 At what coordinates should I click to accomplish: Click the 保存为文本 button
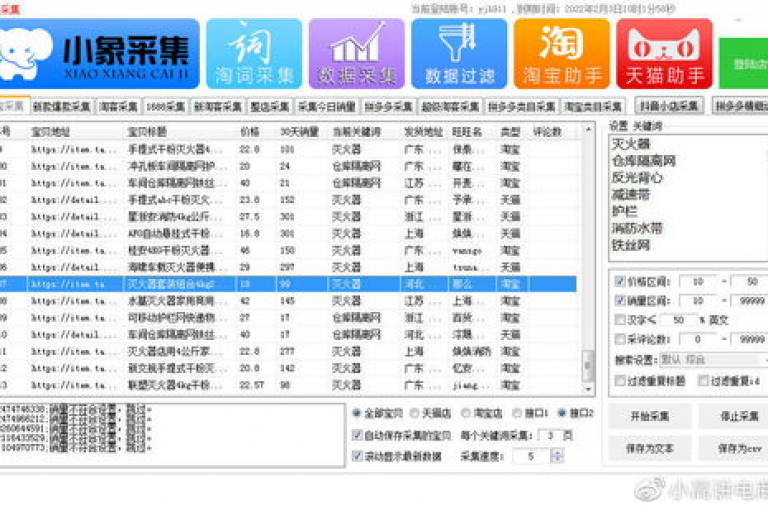coord(649,448)
